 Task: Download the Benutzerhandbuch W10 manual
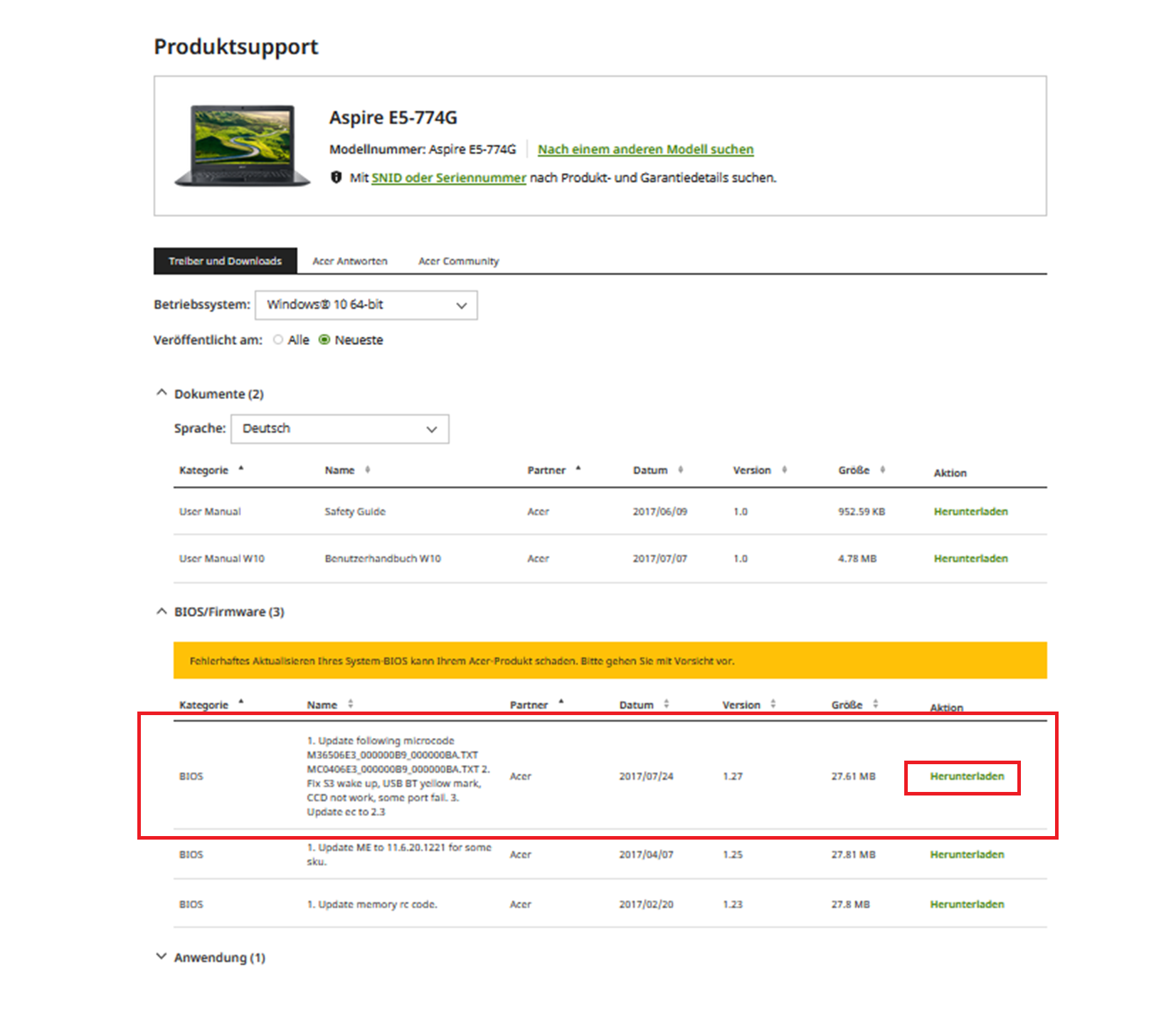(x=970, y=559)
